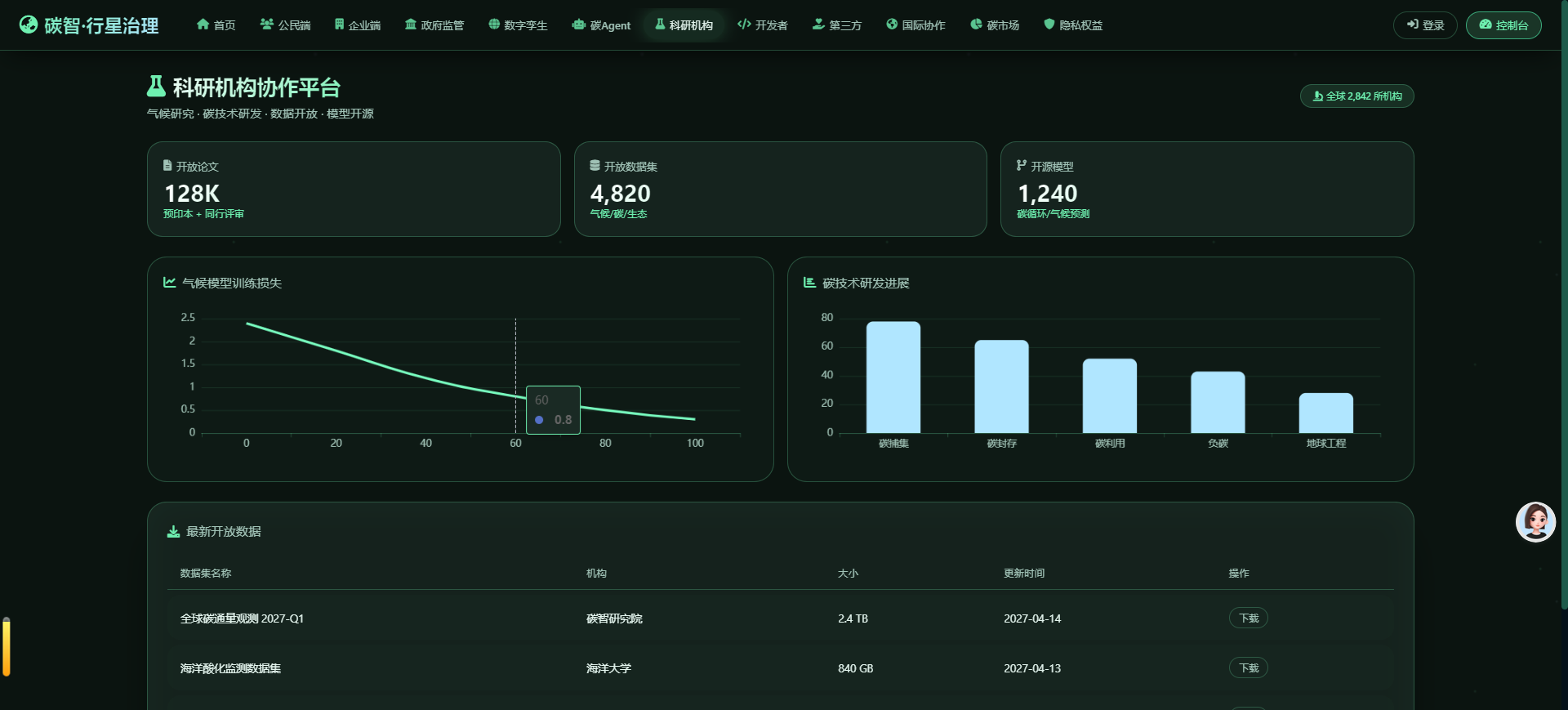
Task: Download the 海洋酸化监测数据集 dataset
Action: tap(1249, 668)
